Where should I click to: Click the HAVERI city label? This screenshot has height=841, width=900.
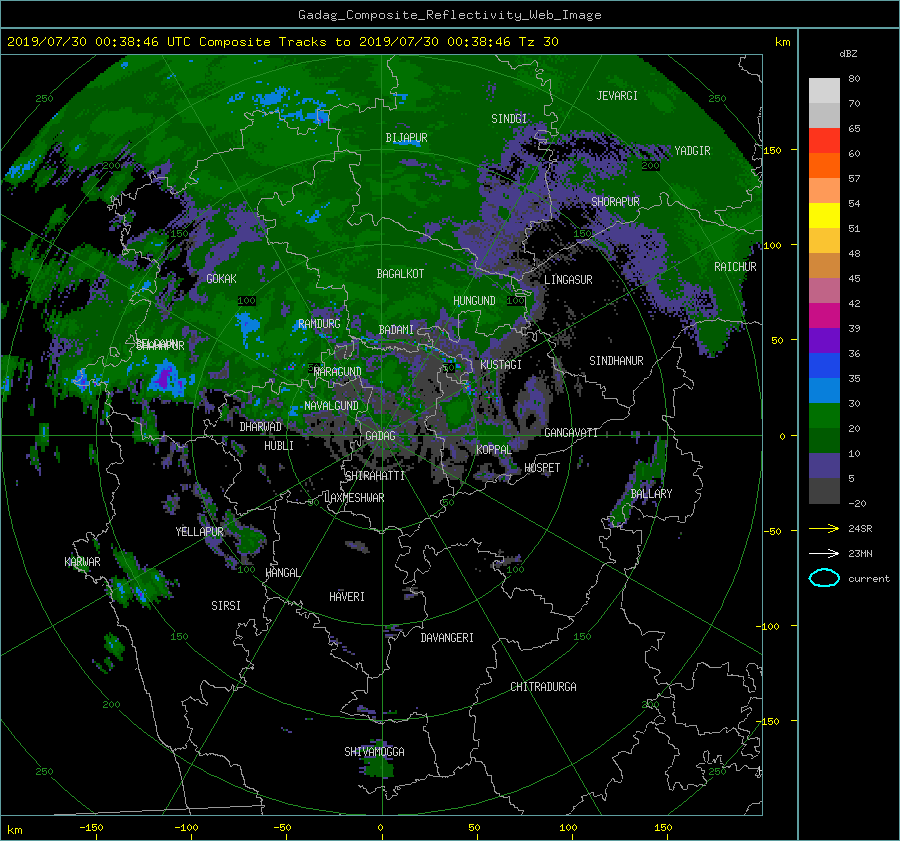point(347,597)
